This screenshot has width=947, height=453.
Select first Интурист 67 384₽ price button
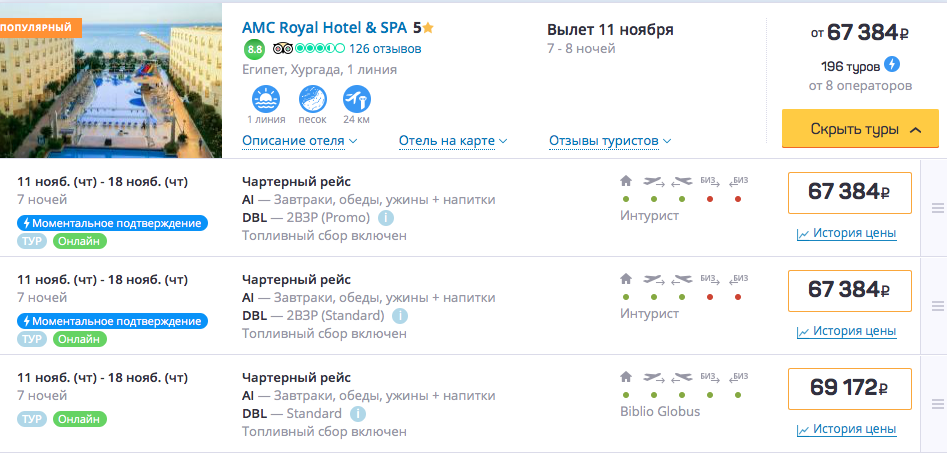pos(850,193)
